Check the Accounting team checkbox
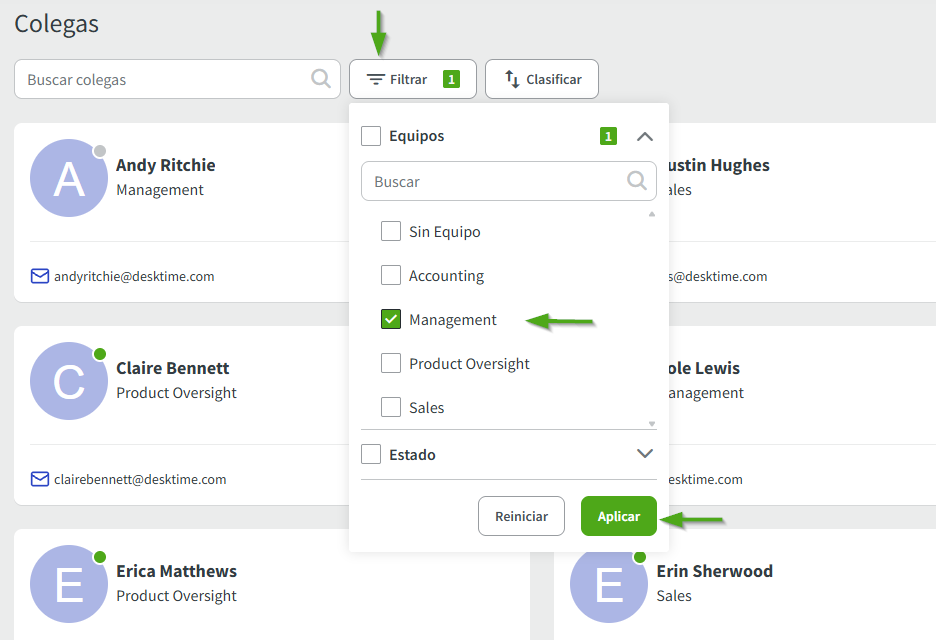 click(x=391, y=276)
